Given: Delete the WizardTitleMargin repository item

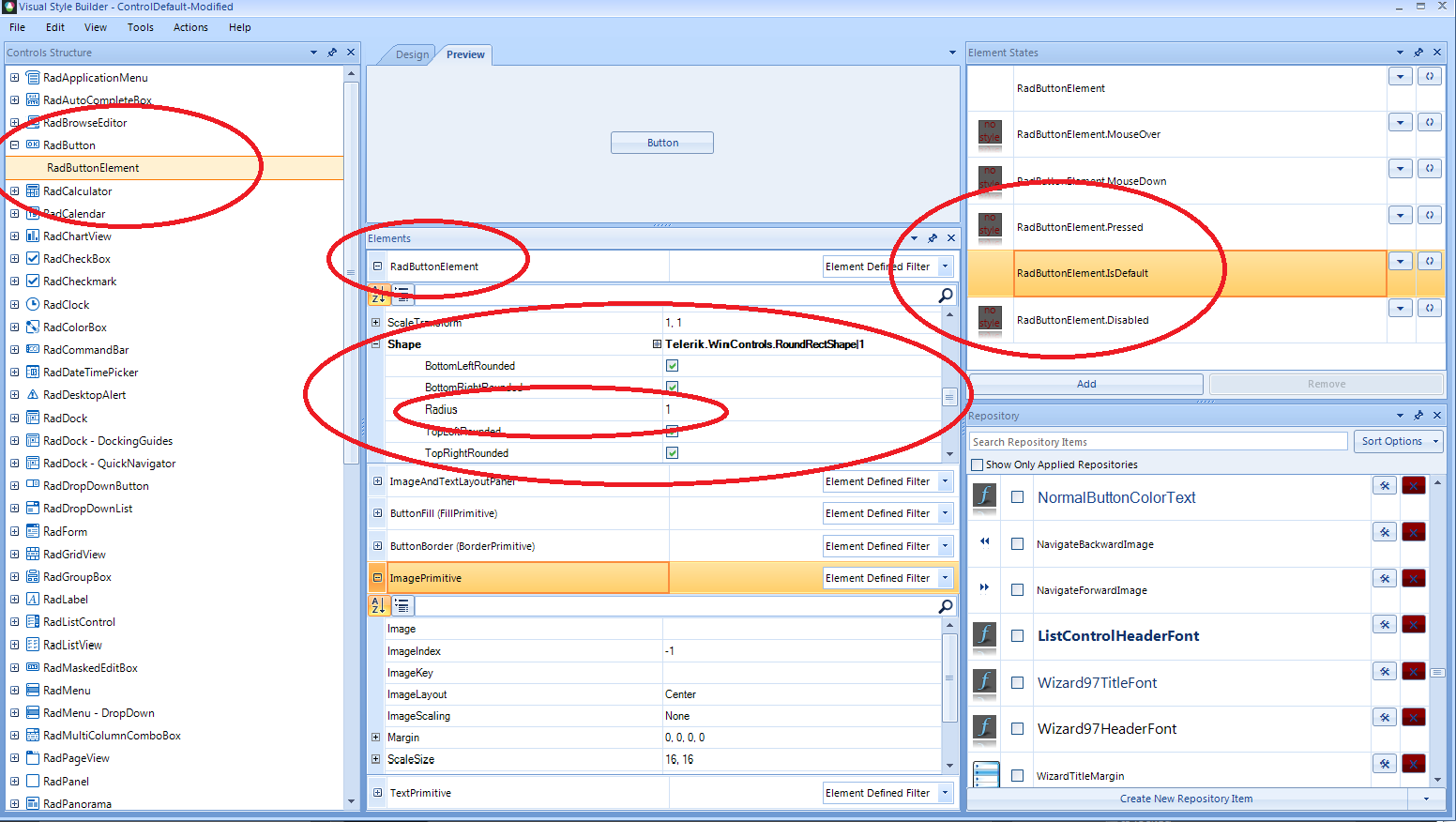Looking at the screenshot, I should tap(1414, 763).
